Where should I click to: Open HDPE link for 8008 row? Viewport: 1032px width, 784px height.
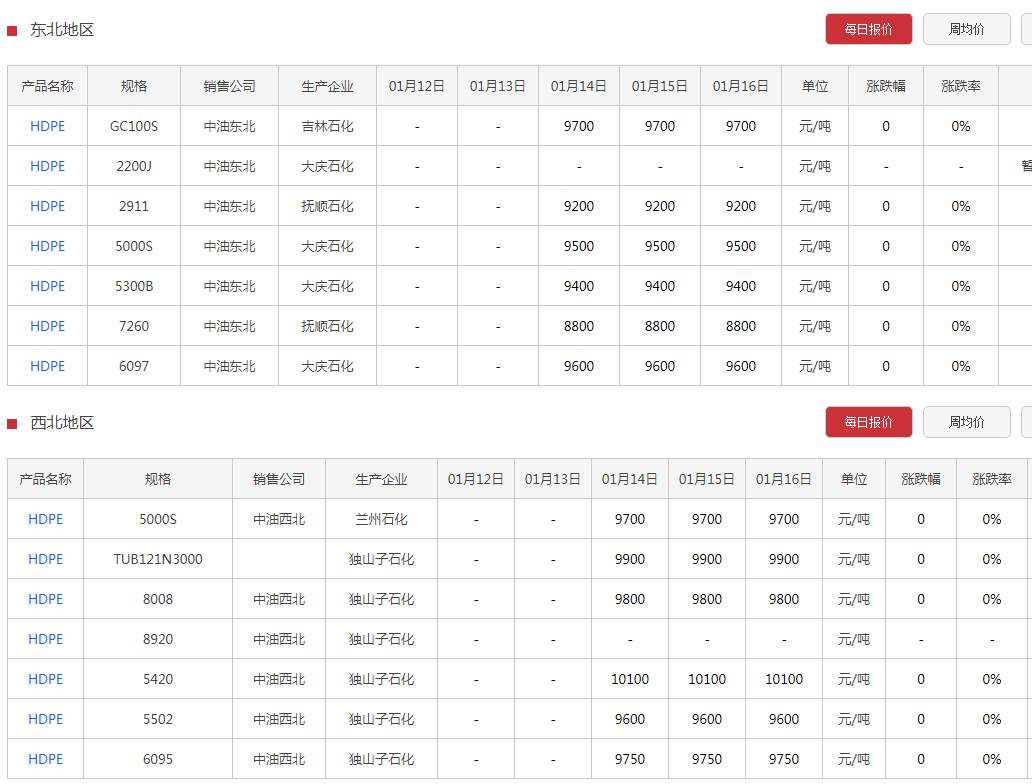[45, 600]
